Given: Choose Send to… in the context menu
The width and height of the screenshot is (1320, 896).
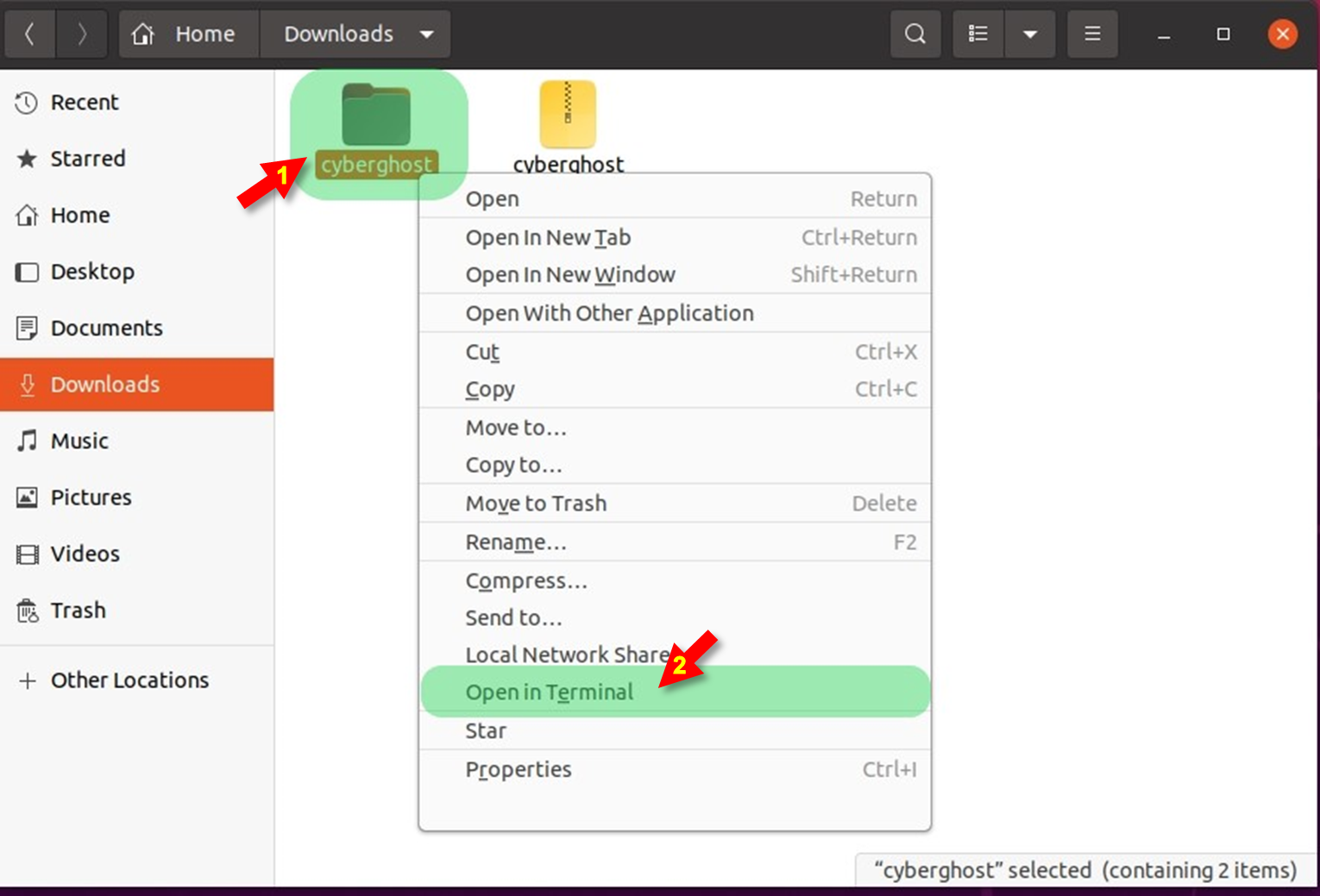Looking at the screenshot, I should [x=675, y=618].
